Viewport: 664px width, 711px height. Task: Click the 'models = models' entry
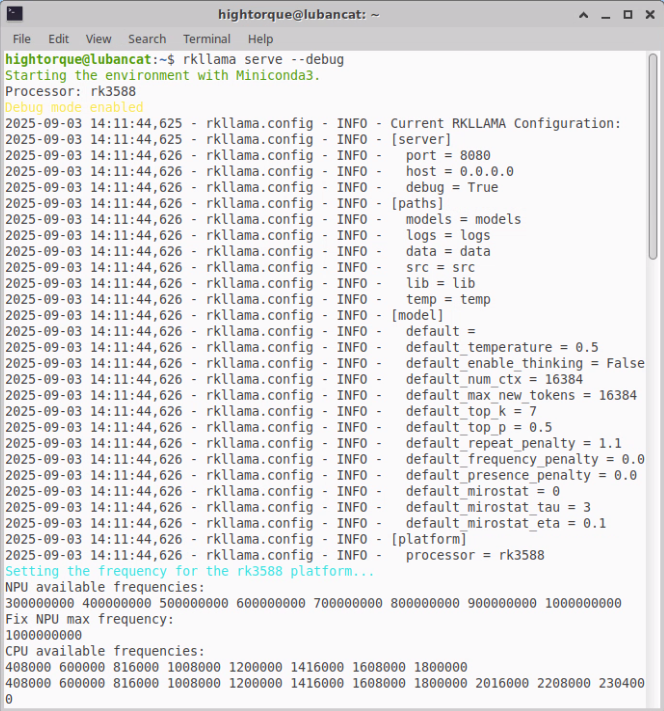point(464,219)
